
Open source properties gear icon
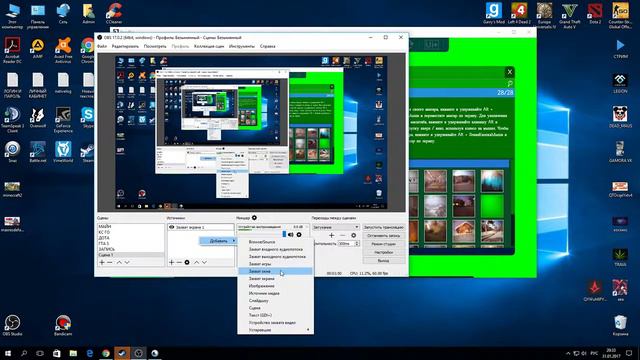[x=187, y=262]
